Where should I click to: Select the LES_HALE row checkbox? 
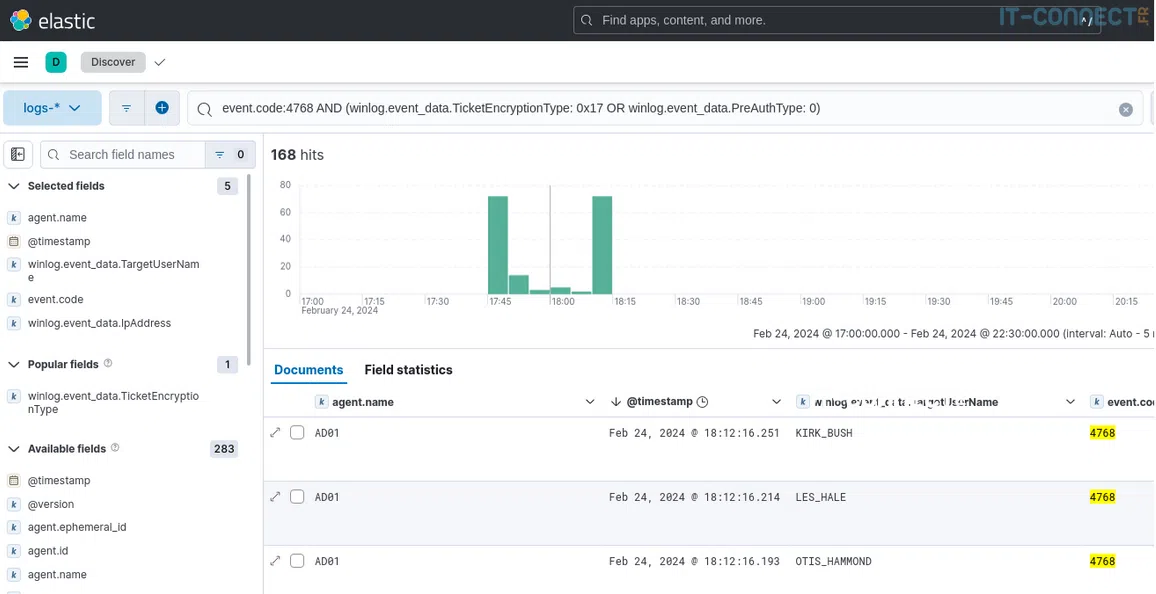[x=297, y=497]
